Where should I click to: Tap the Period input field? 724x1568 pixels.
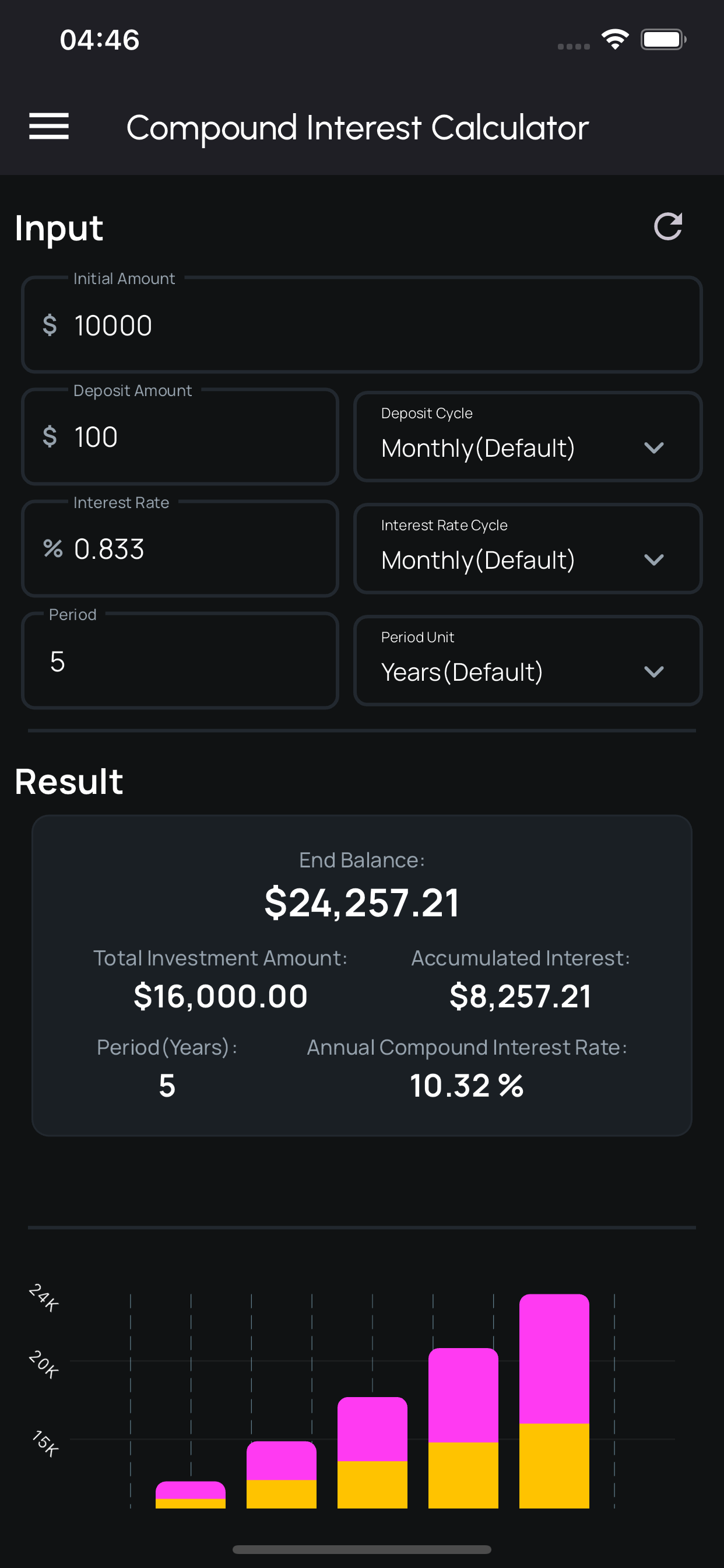(182, 661)
